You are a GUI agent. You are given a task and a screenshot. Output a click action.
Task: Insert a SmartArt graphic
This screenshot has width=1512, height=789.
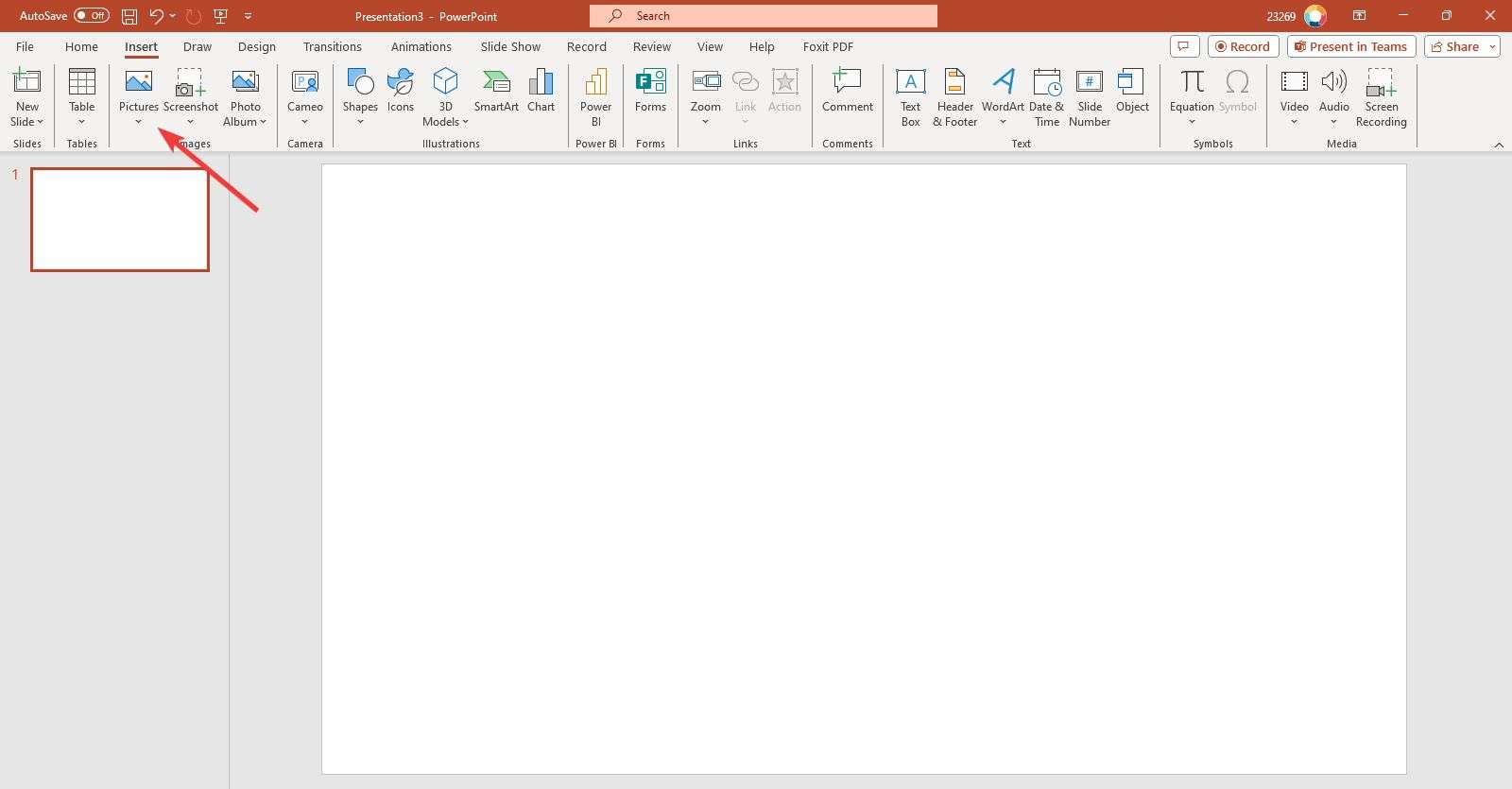click(x=496, y=93)
